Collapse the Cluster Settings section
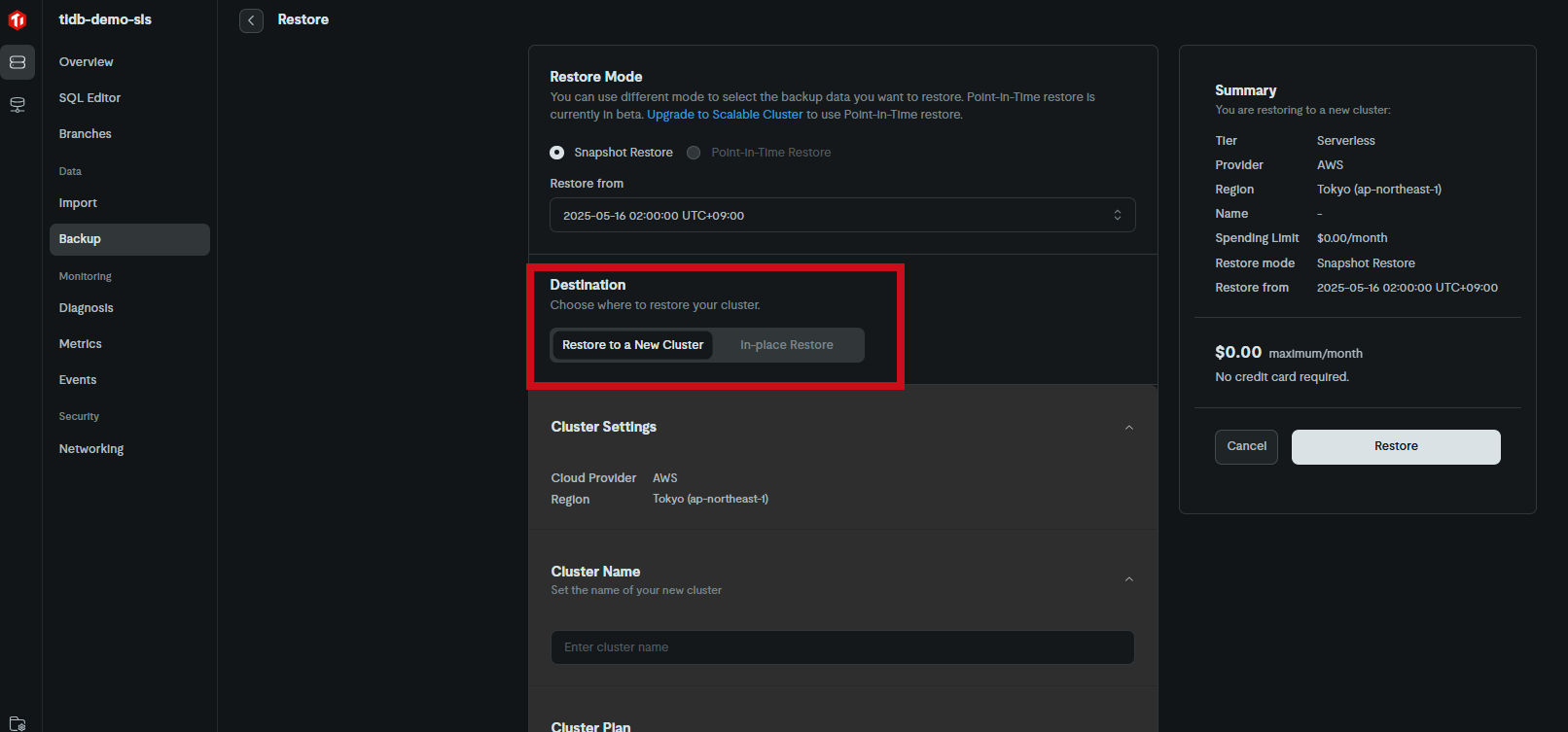Viewport: 1568px width, 732px height. [1129, 428]
